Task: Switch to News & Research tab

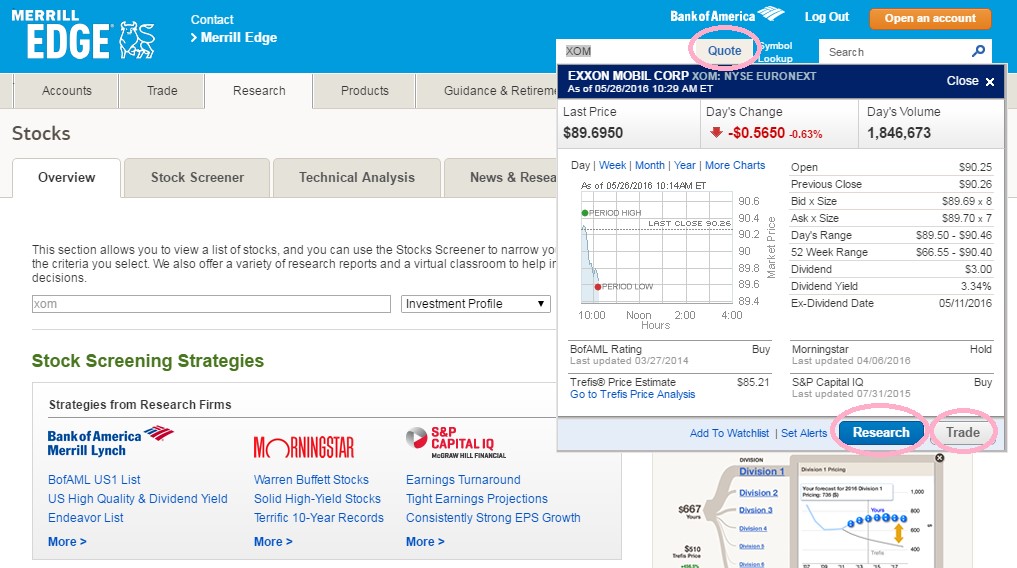Action: coord(501,178)
